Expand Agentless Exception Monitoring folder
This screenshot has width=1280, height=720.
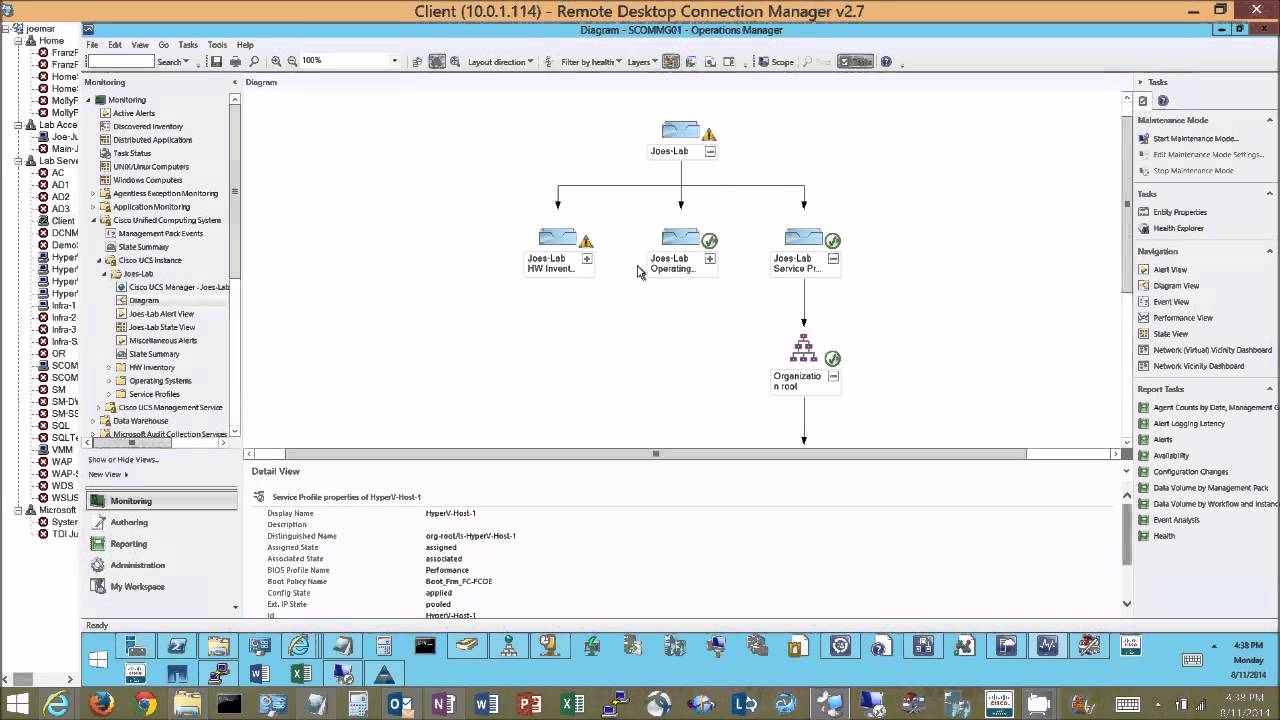[94, 194]
